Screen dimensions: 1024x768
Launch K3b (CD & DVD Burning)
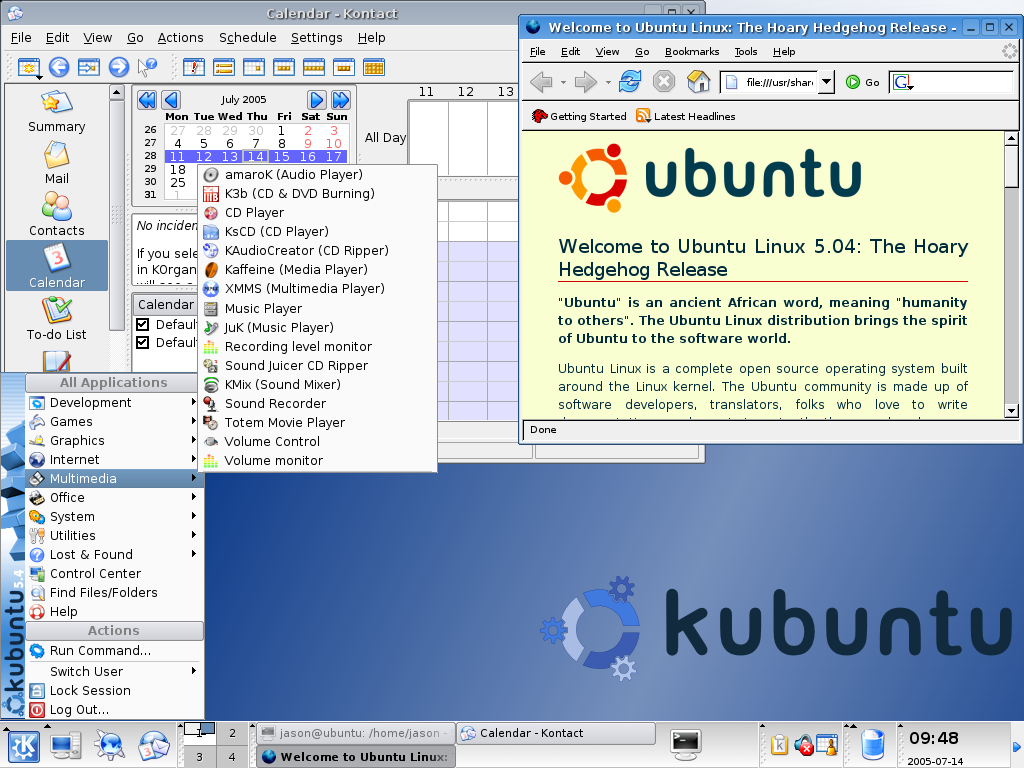pos(317,193)
